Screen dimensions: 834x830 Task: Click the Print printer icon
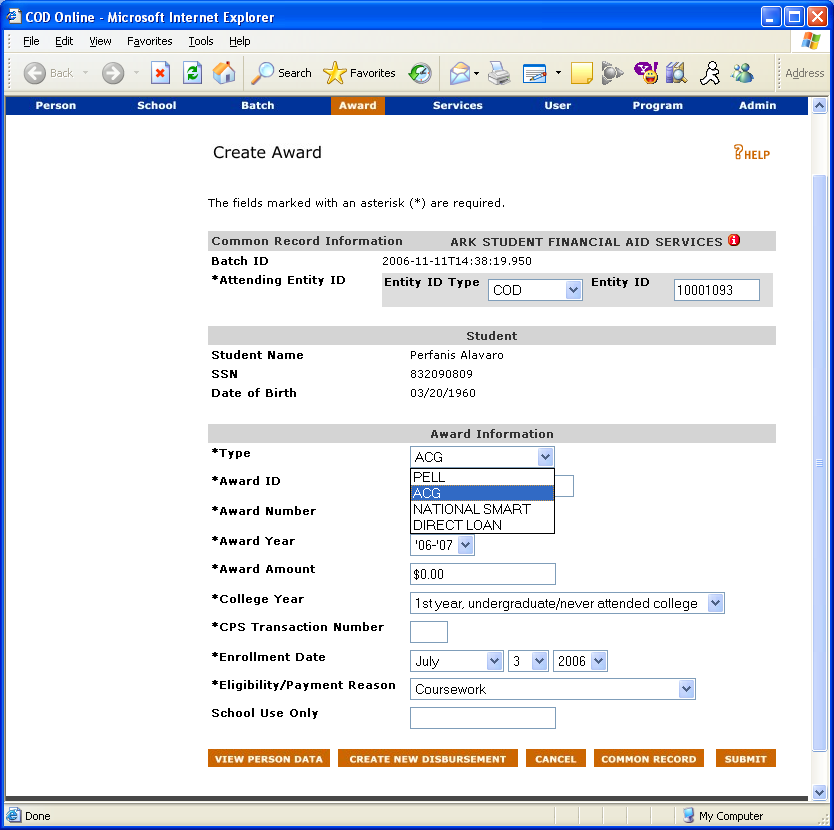[499, 73]
